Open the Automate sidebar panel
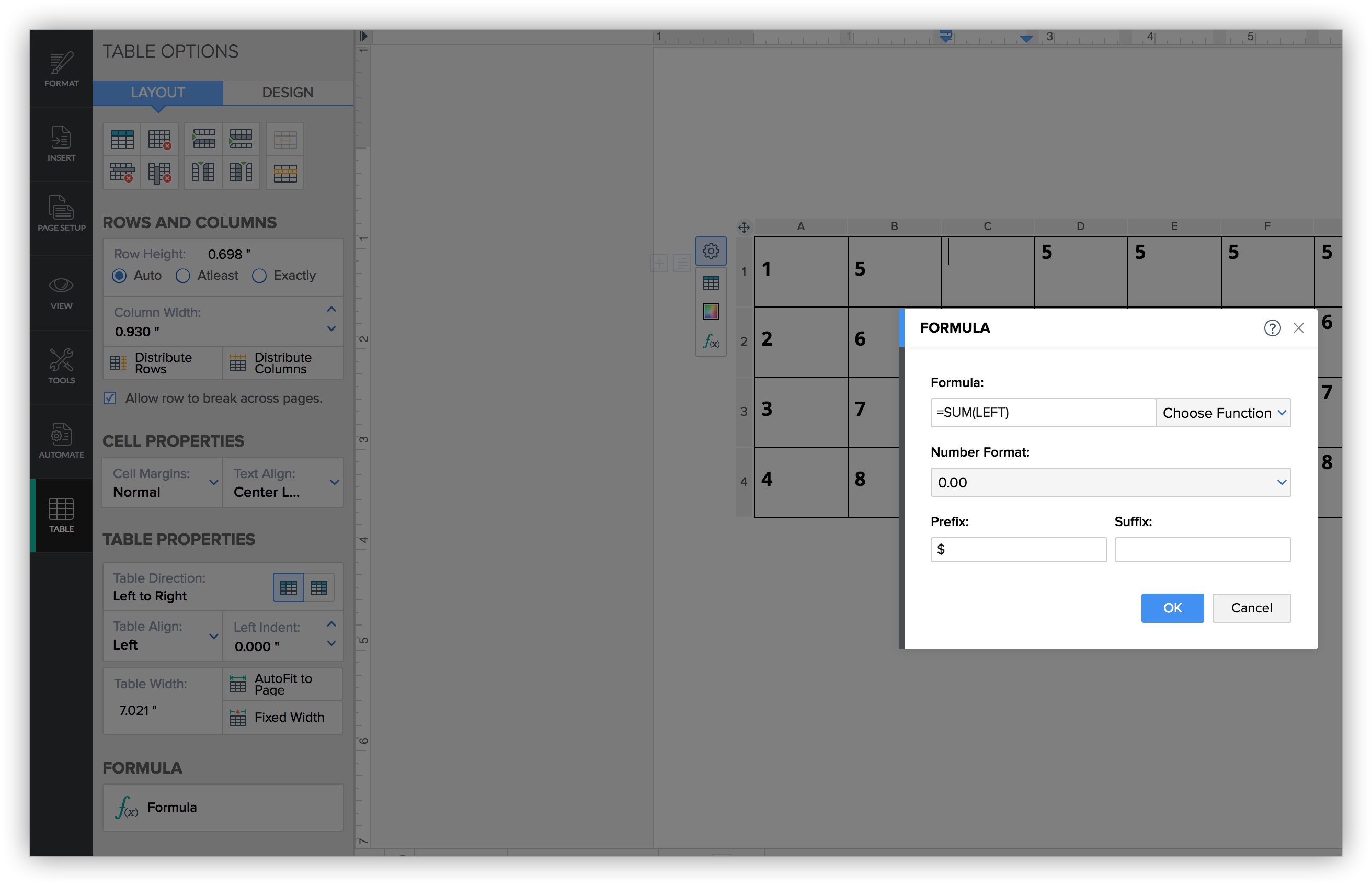Screen dimensions: 1372x886 [61, 441]
